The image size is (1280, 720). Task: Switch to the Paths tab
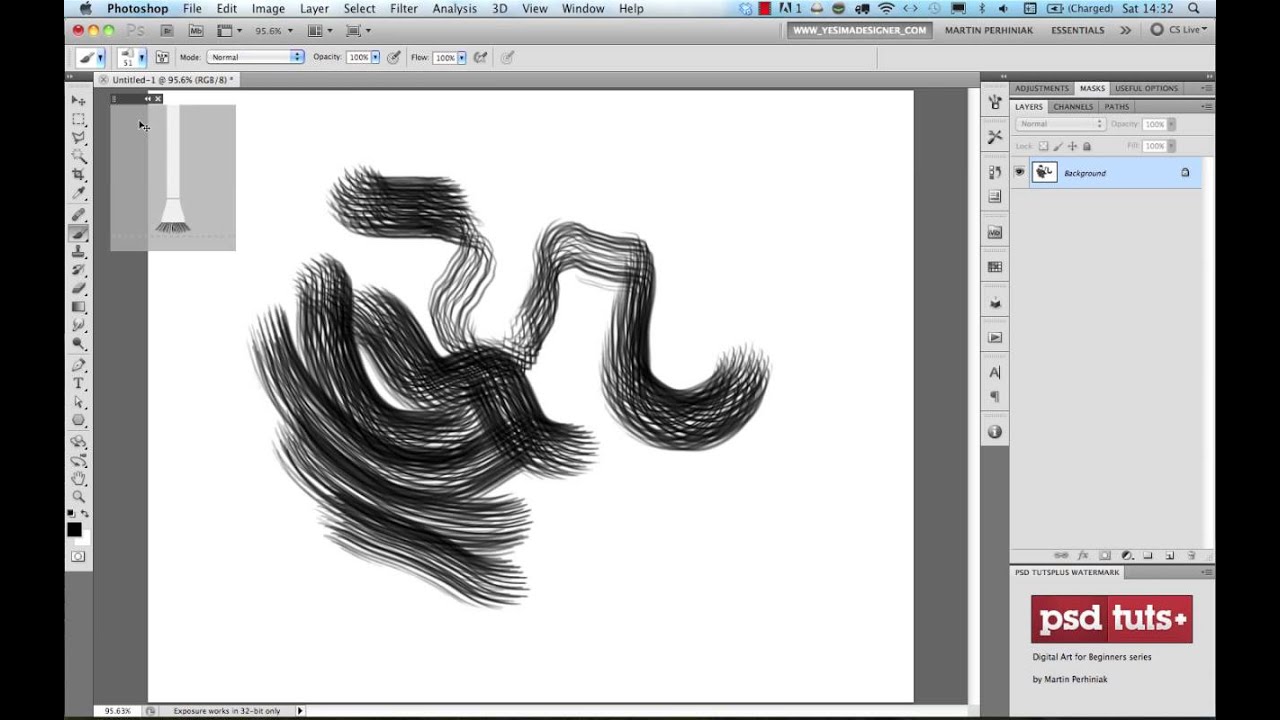pos(1117,106)
